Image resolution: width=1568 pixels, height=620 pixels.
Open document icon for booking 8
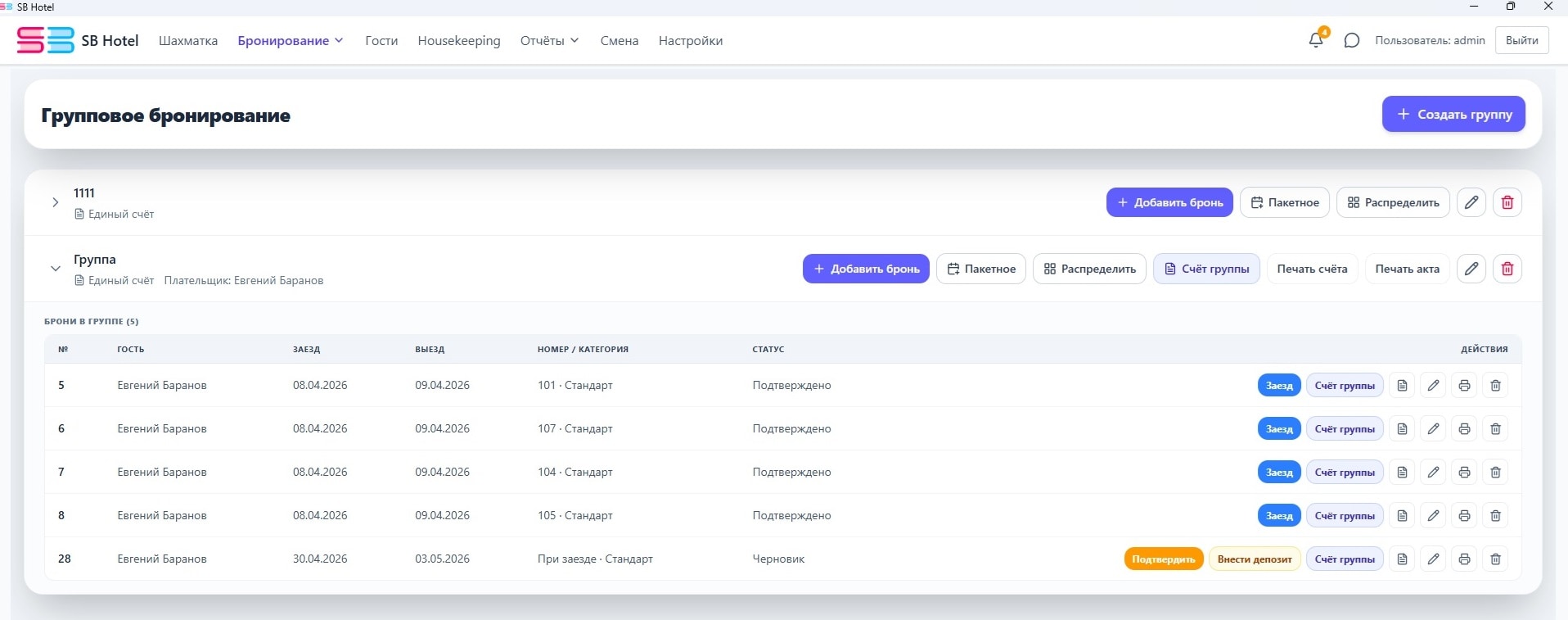point(1402,515)
